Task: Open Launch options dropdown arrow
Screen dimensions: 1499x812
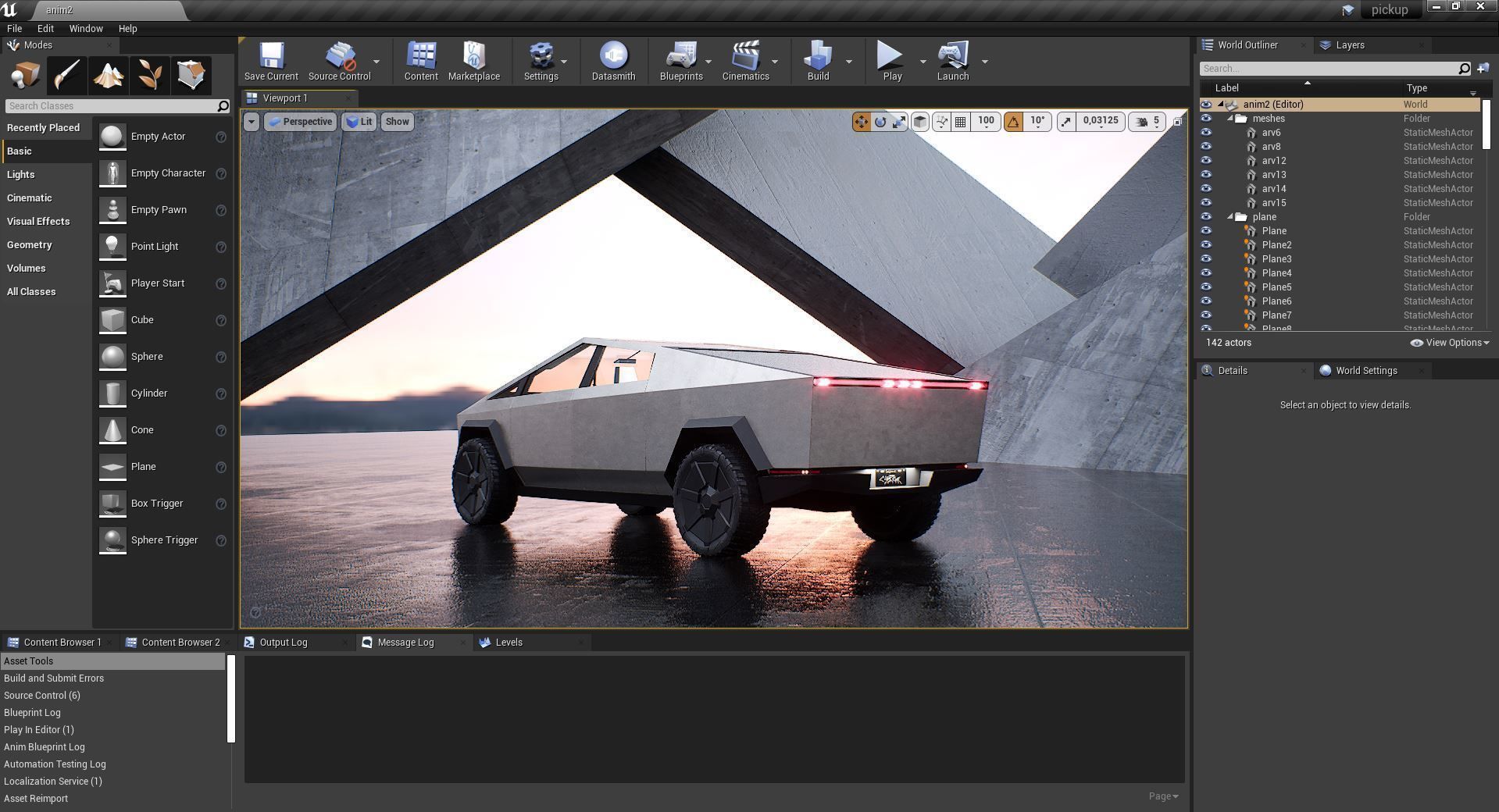Action: [x=985, y=62]
